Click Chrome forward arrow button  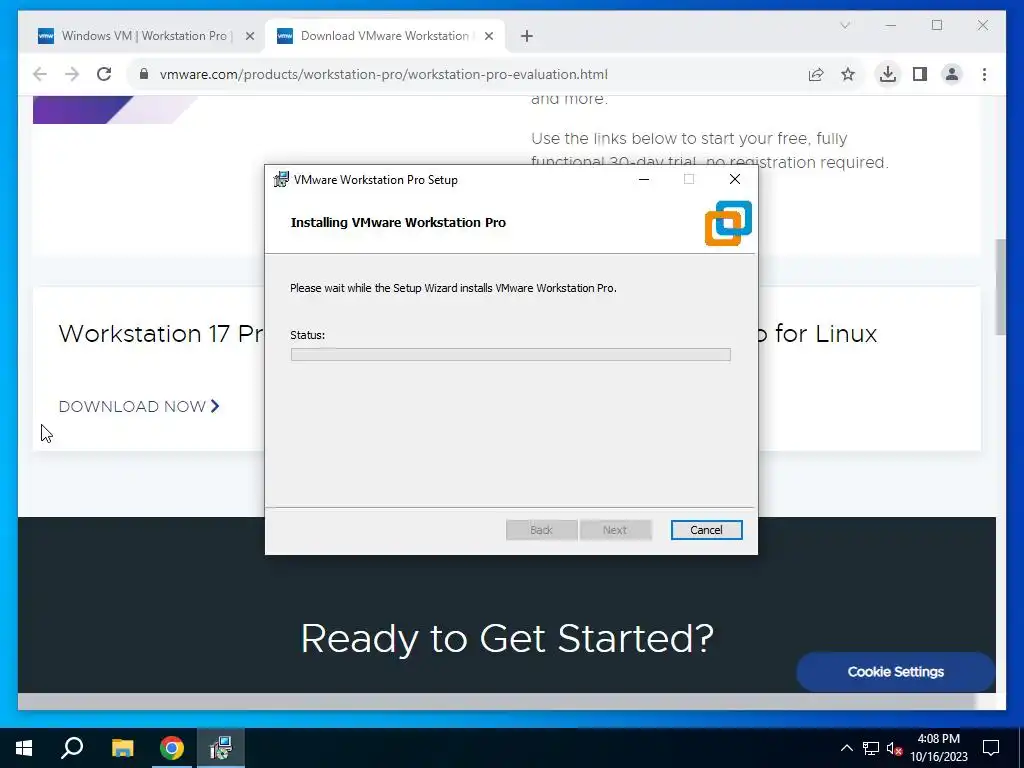(72, 74)
